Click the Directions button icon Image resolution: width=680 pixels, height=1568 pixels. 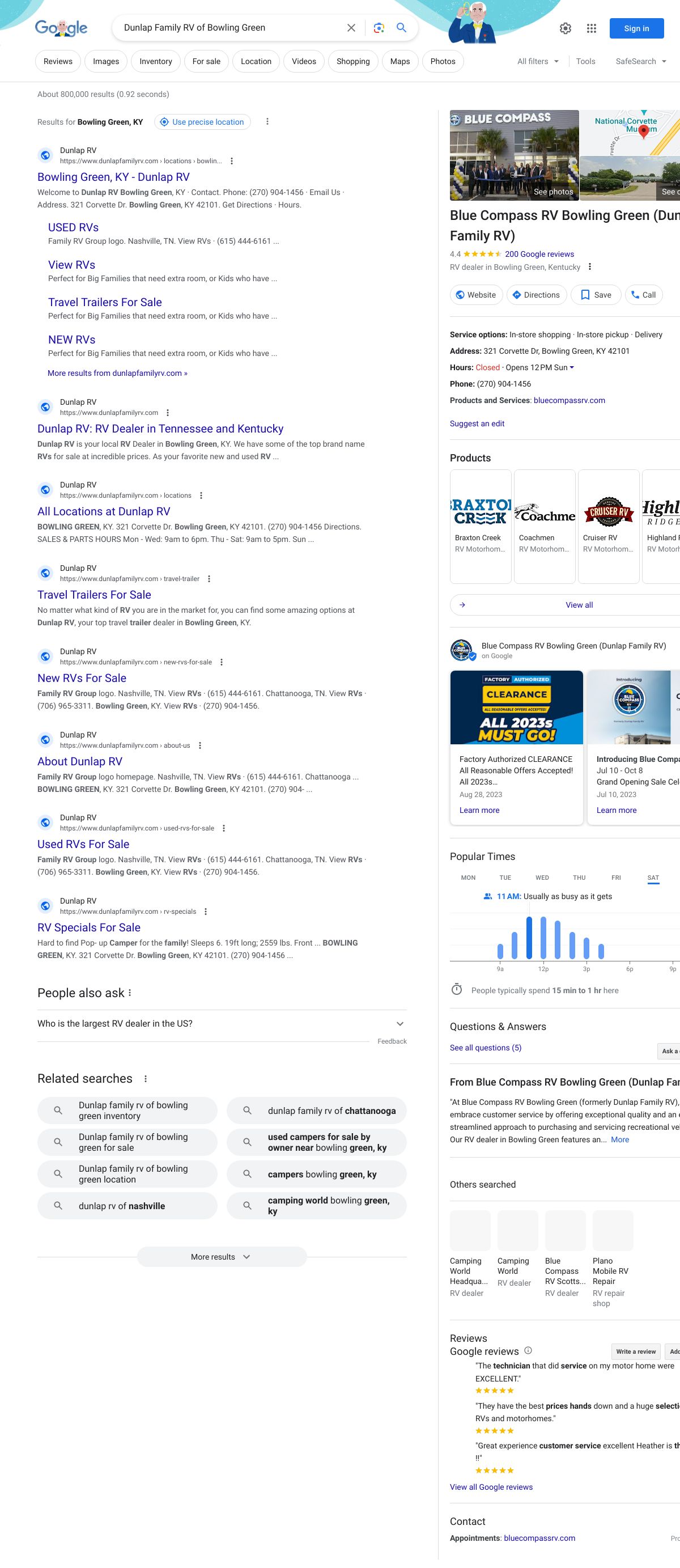pyautogui.click(x=517, y=295)
